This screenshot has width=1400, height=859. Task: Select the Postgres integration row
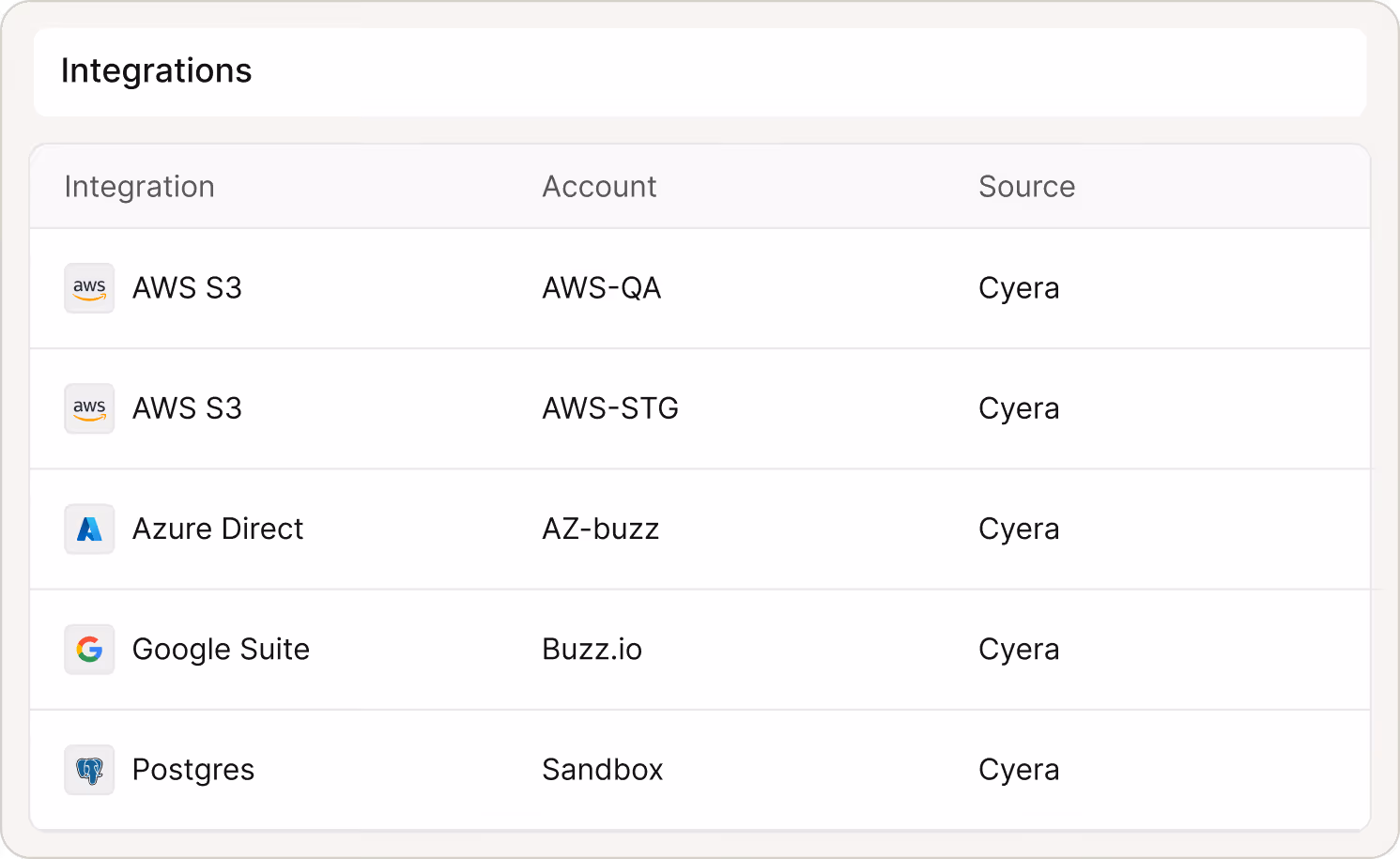point(193,769)
